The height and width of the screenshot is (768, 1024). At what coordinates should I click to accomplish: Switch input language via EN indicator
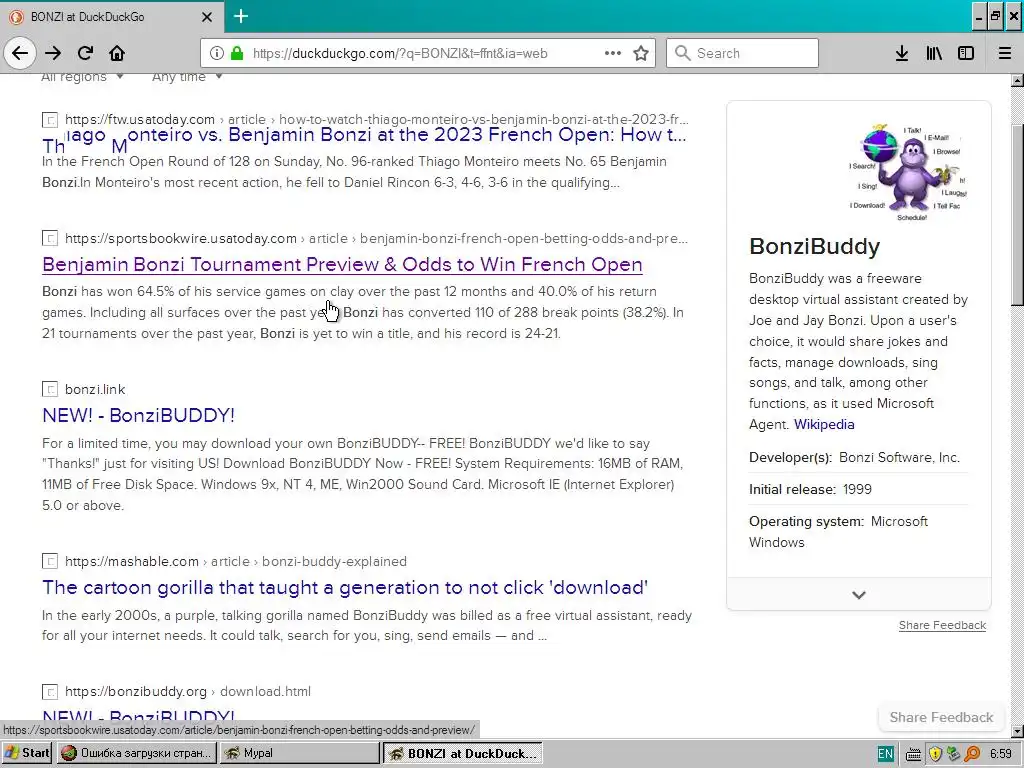coord(886,754)
